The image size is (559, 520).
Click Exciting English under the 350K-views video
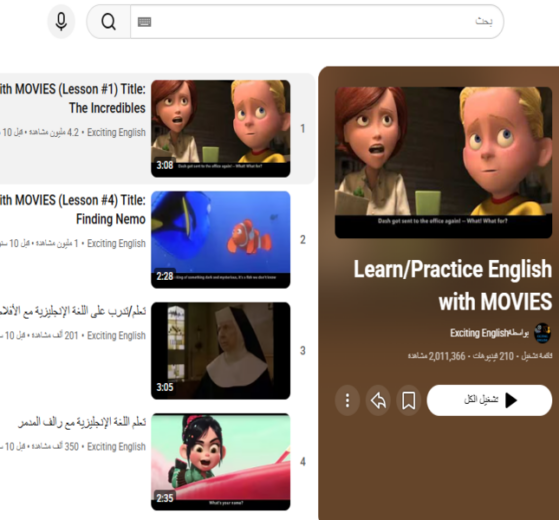[x=116, y=447]
